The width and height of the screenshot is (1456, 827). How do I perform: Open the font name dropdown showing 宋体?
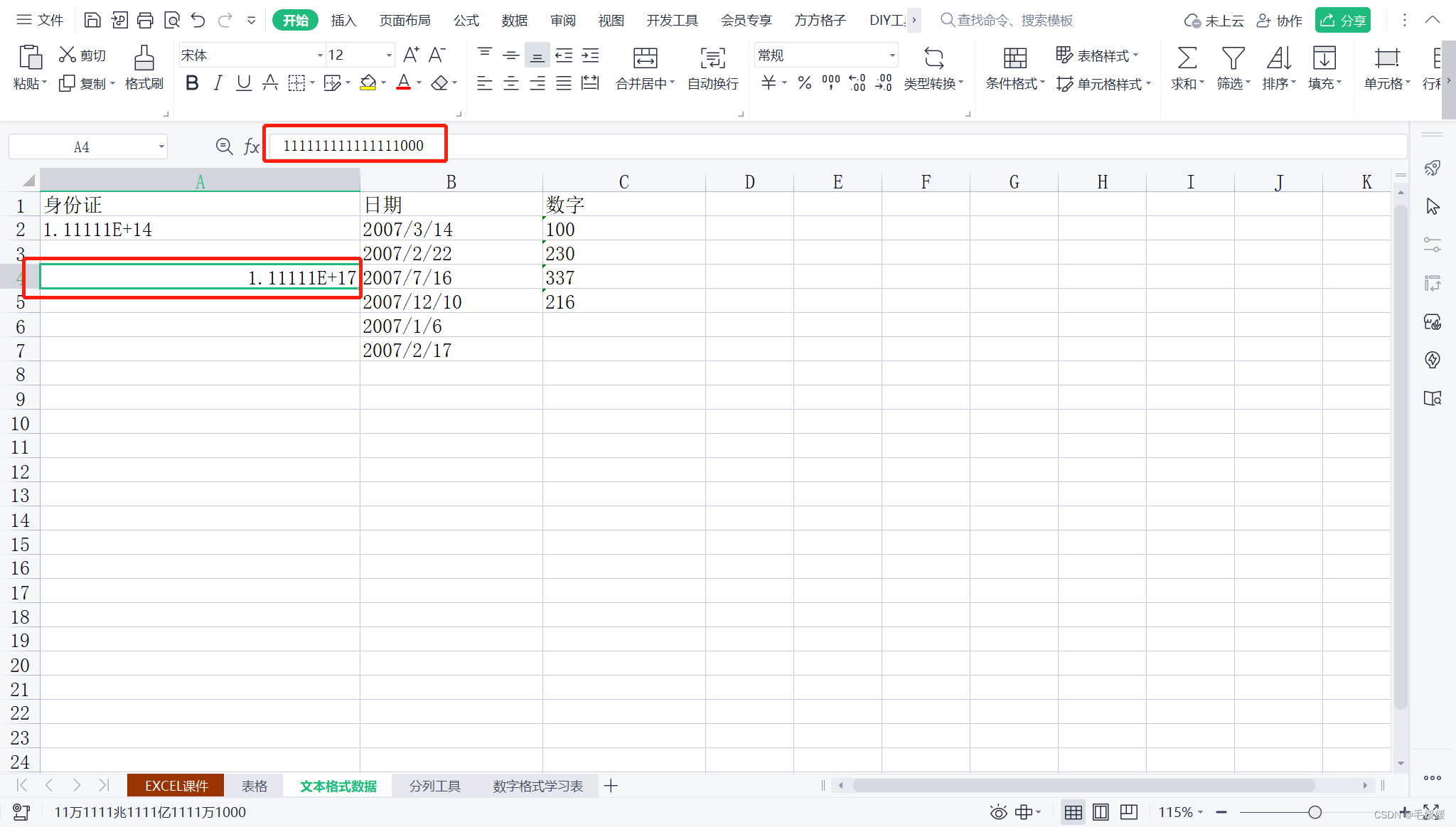click(x=319, y=55)
